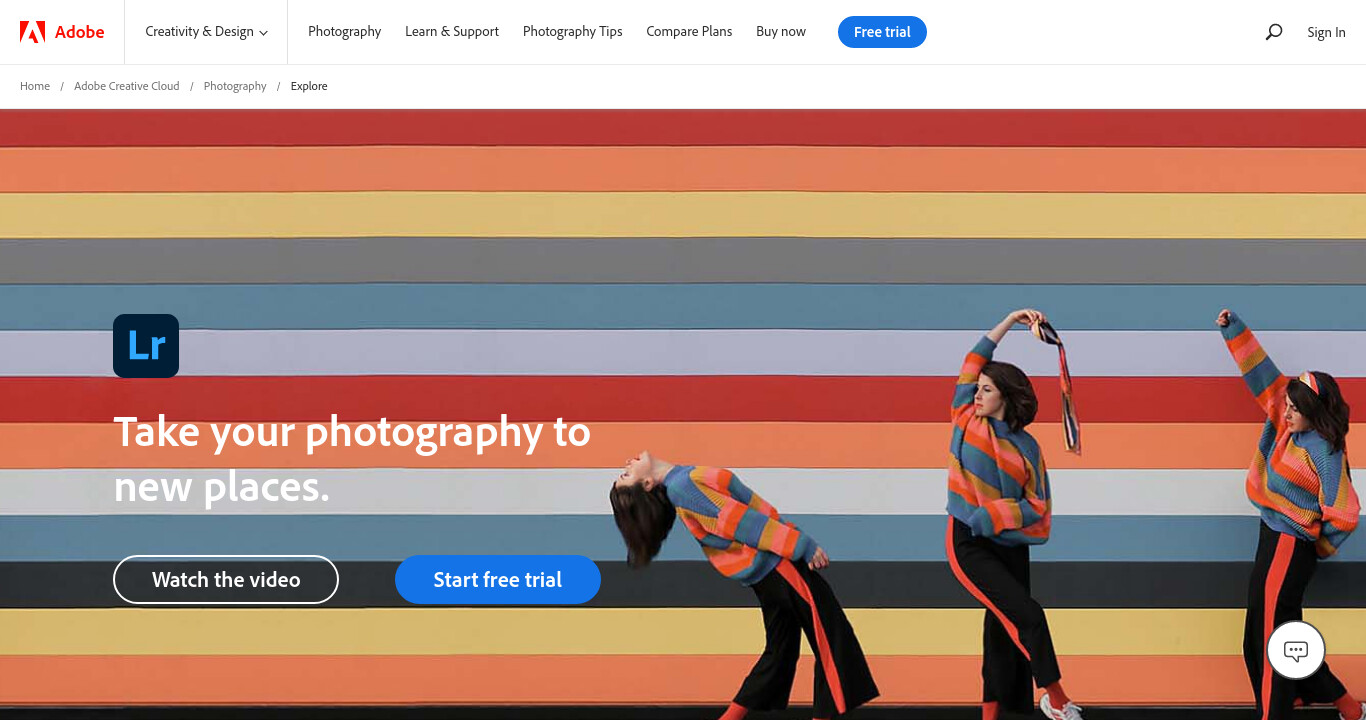The image size is (1366, 720).
Task: Open the chat support bubble icon
Action: tap(1295, 651)
